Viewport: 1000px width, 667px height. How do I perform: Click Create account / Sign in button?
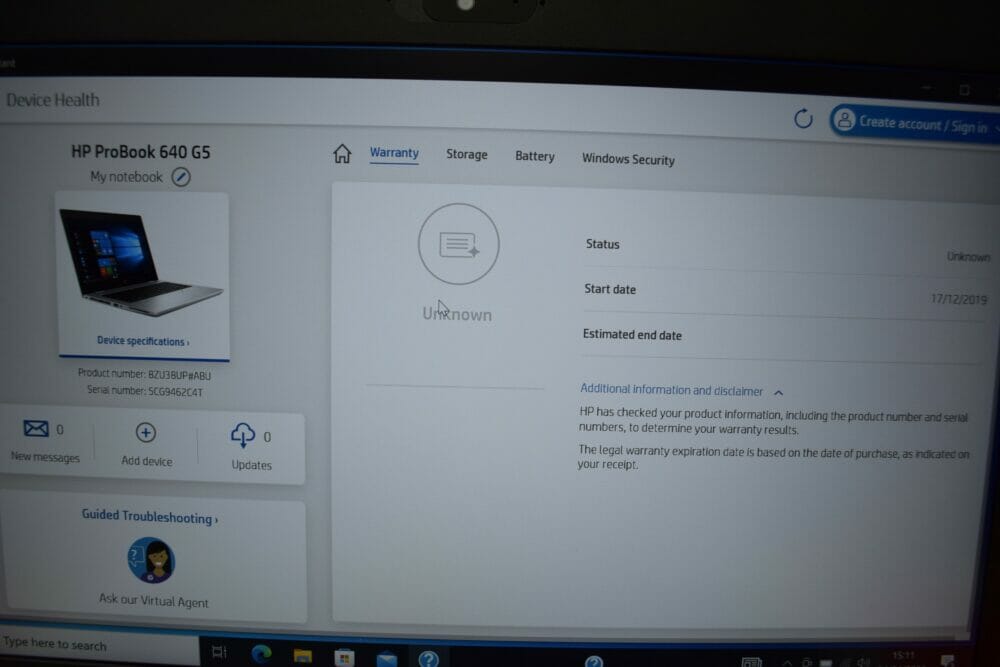click(x=915, y=122)
